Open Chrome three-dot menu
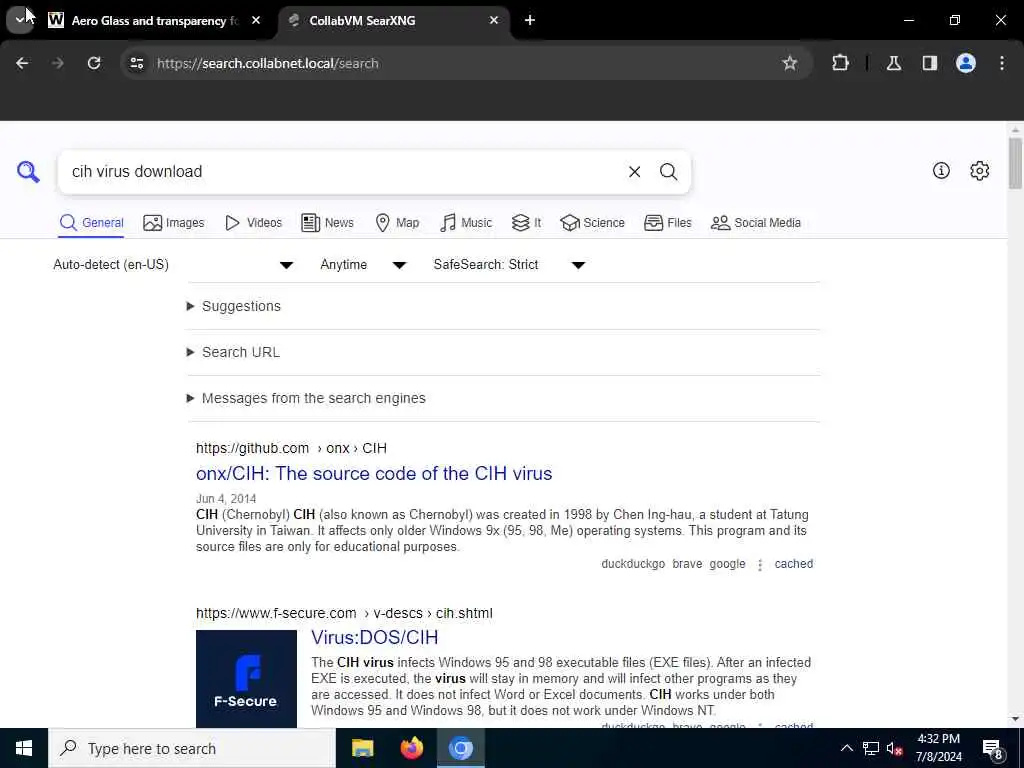The width and height of the screenshot is (1024, 768). point(1002,63)
